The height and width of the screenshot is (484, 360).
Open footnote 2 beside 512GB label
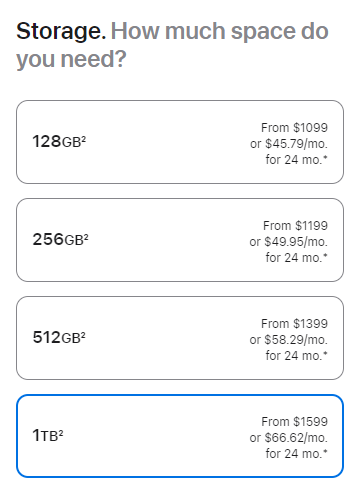pyautogui.click(x=83, y=334)
